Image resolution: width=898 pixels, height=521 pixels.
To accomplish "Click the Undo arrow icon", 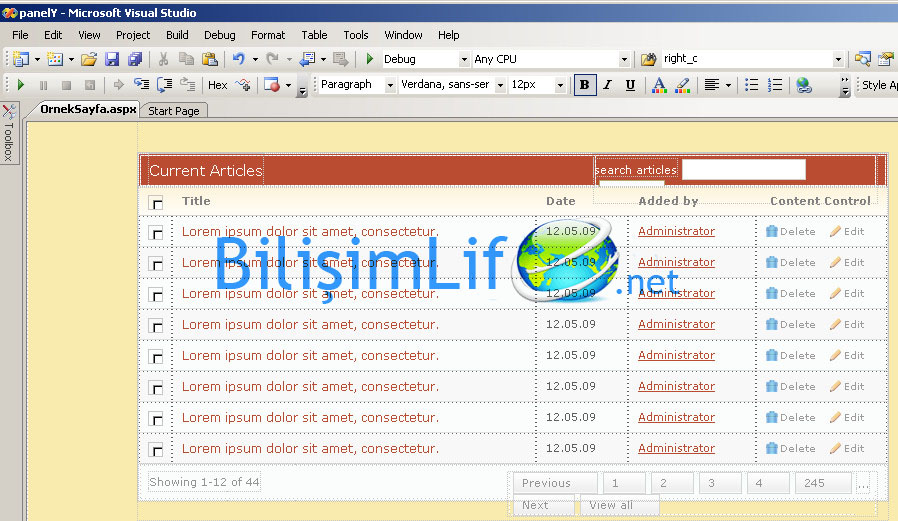I will 239,59.
